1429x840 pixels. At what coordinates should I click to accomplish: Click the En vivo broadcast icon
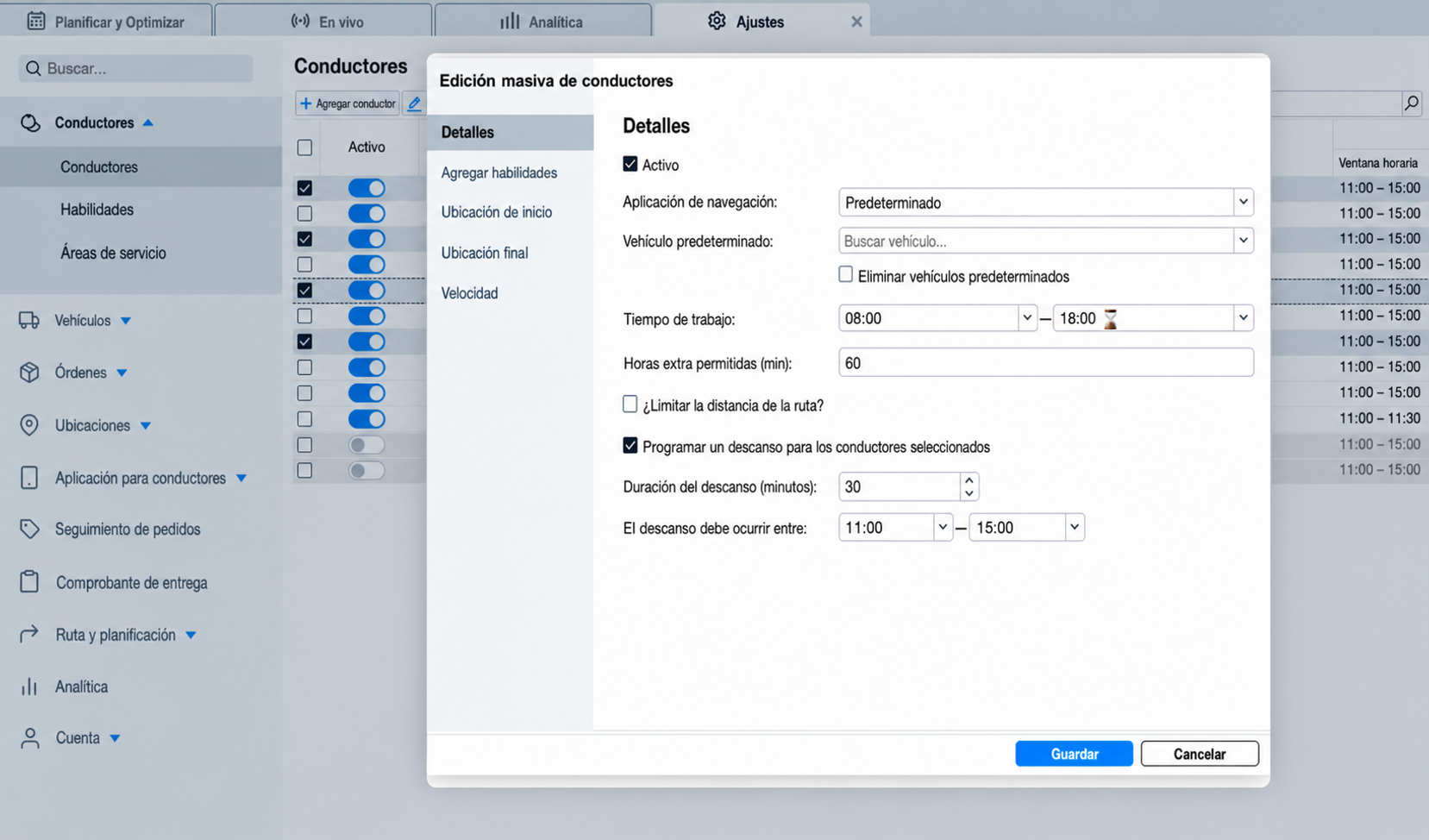tap(300, 21)
